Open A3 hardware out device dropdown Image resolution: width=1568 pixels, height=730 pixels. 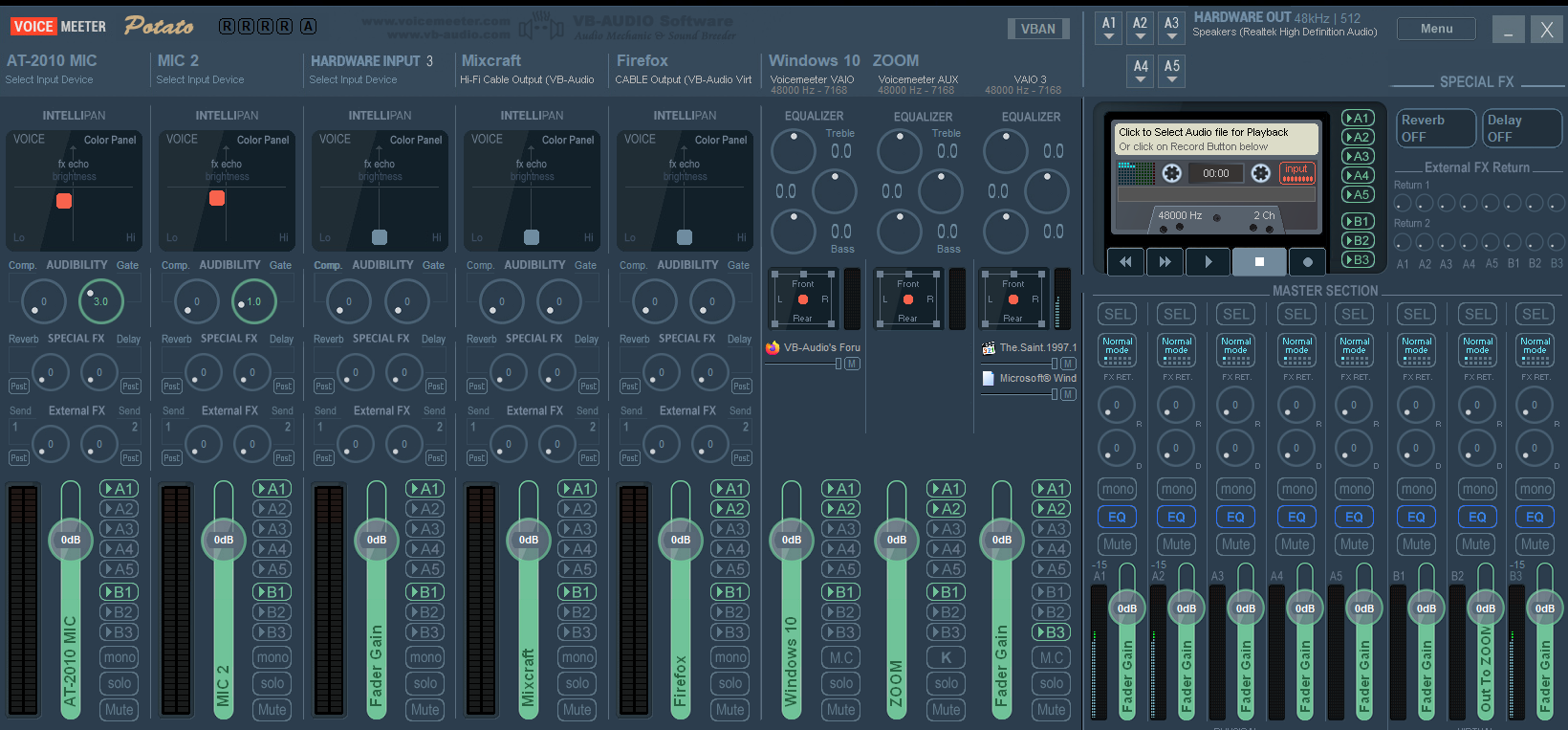pos(1172,28)
